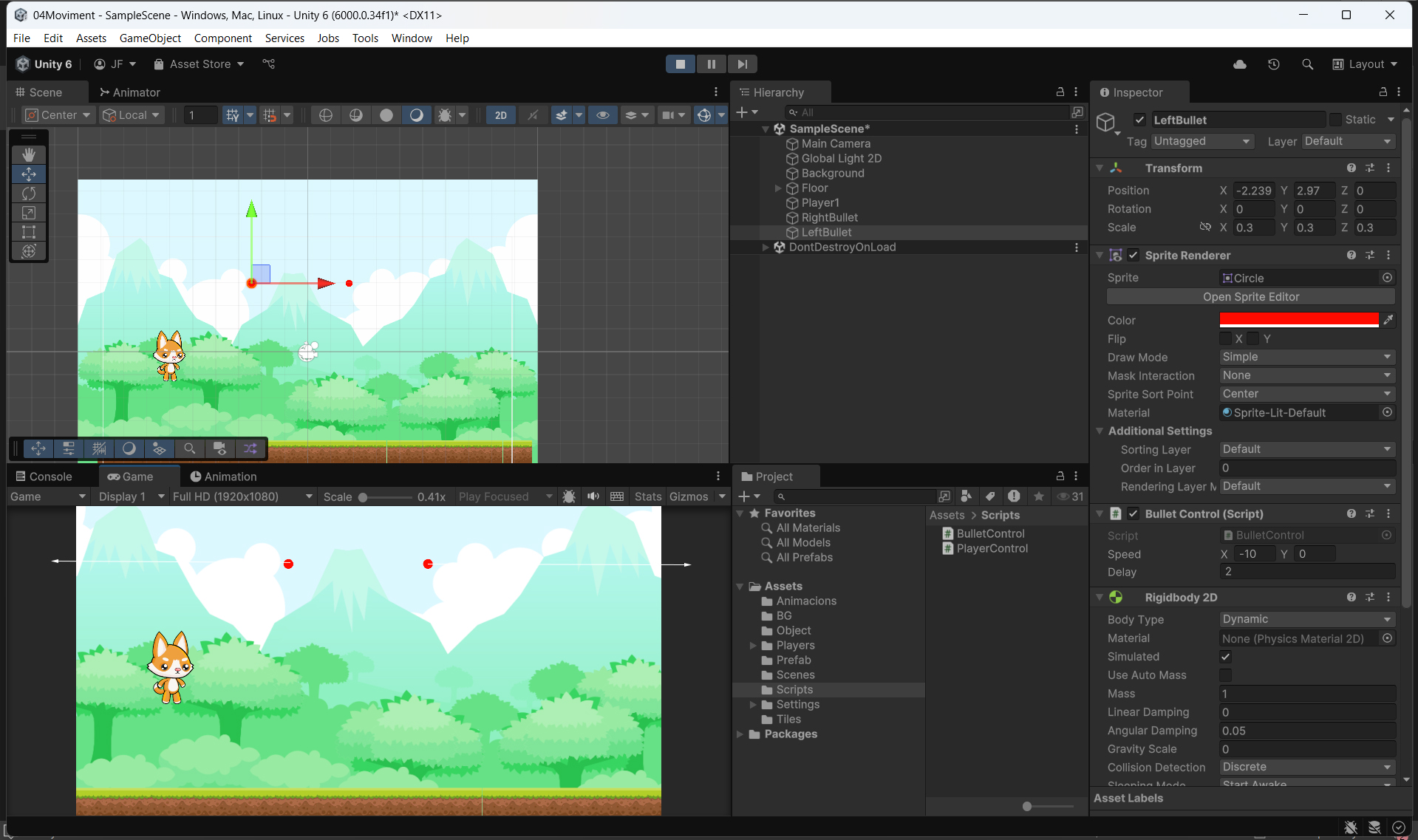1418x840 pixels.
Task: Click the Pause playback button
Action: (711, 64)
